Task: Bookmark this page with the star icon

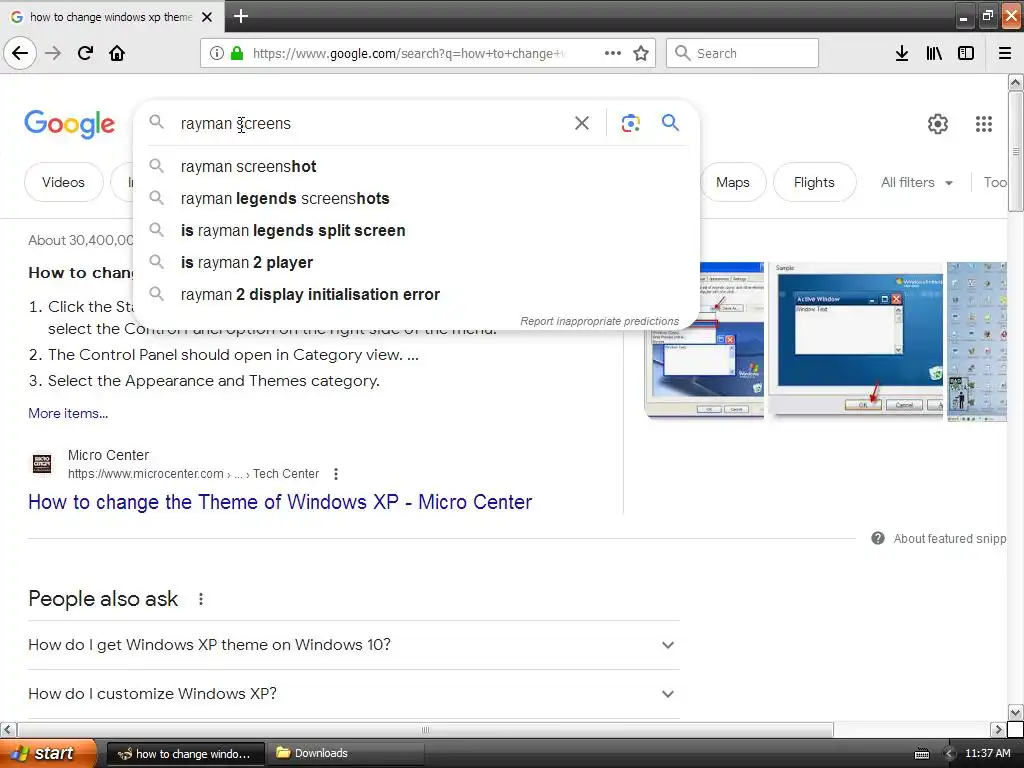Action: click(x=641, y=53)
